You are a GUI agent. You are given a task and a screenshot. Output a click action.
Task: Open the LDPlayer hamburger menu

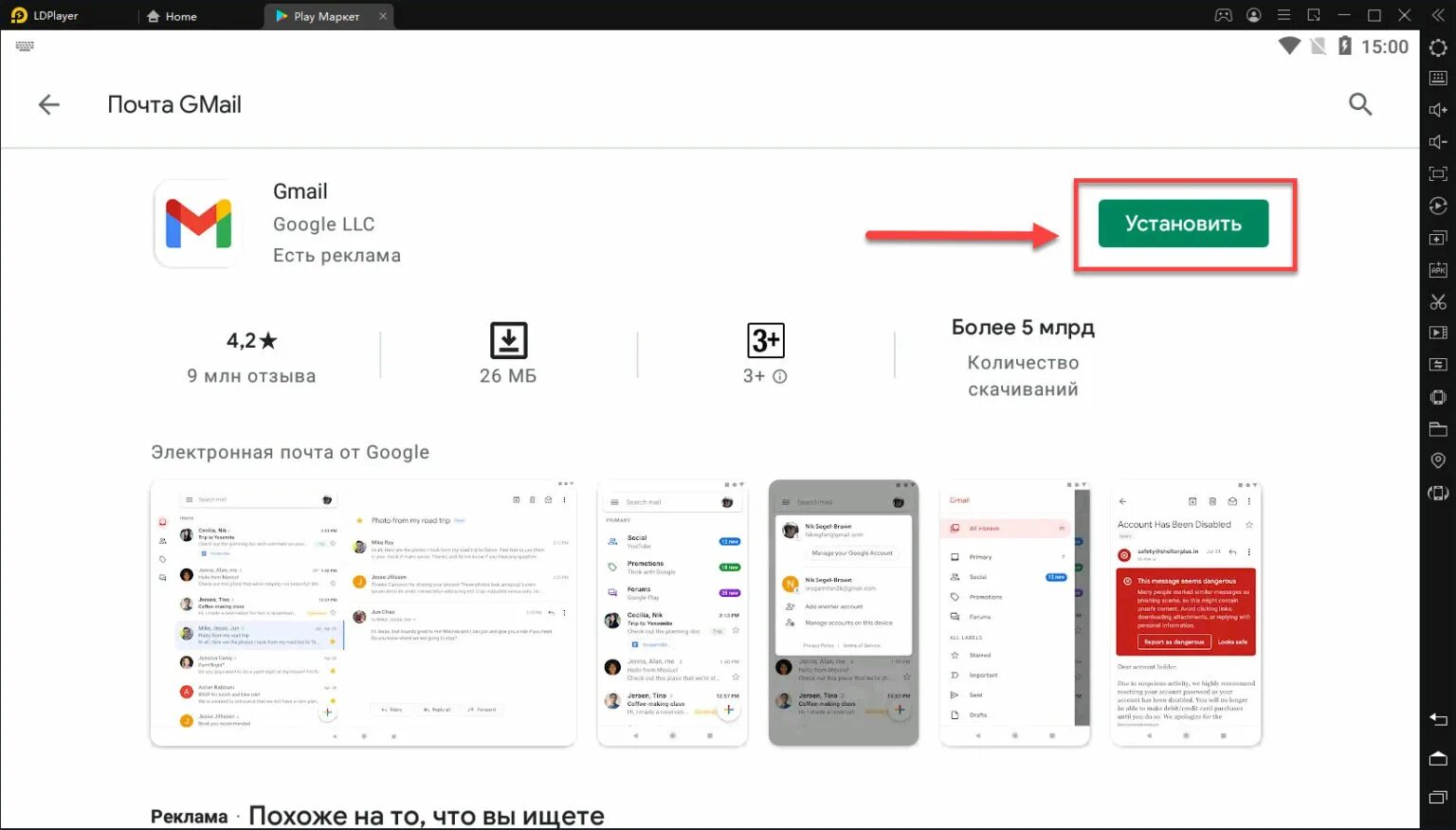click(x=1283, y=15)
